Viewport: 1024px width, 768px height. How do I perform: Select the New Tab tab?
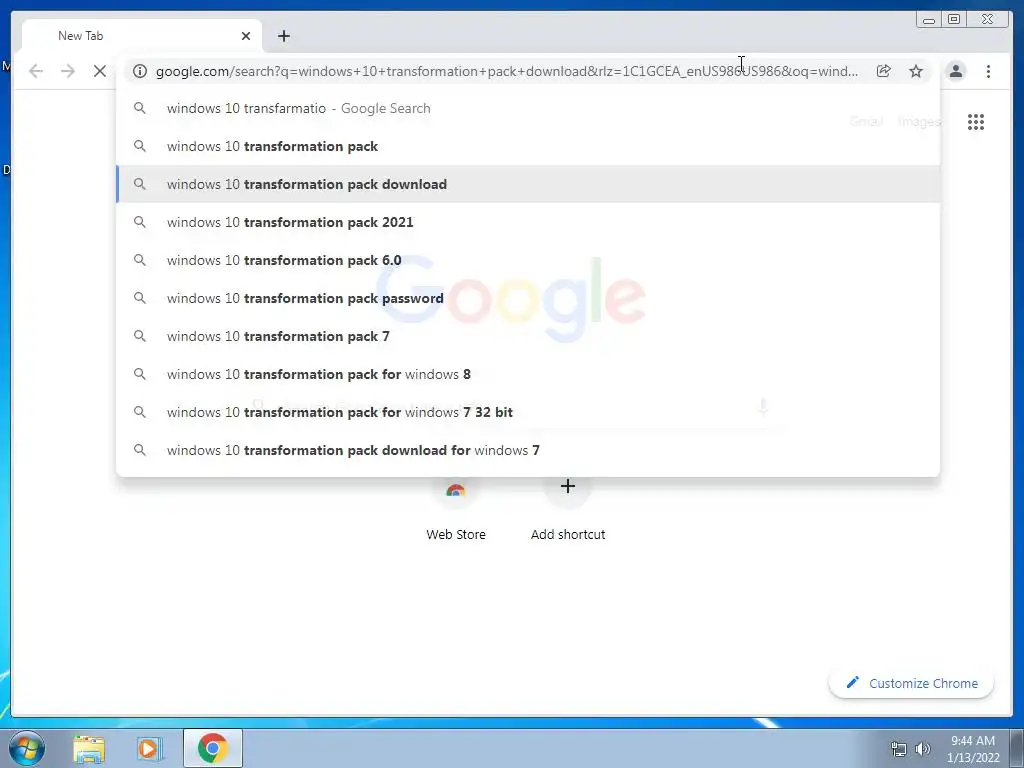point(142,36)
